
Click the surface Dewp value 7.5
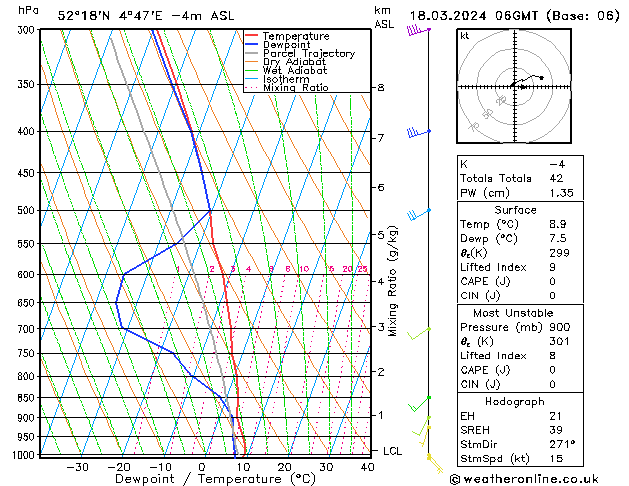[x=558, y=239]
